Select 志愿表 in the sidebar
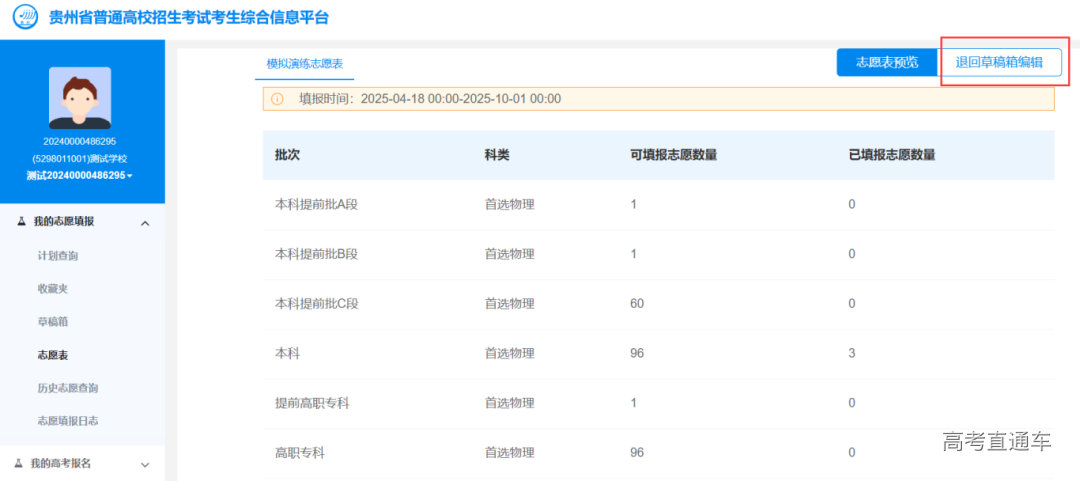This screenshot has height=481, width=1080. [x=52, y=355]
